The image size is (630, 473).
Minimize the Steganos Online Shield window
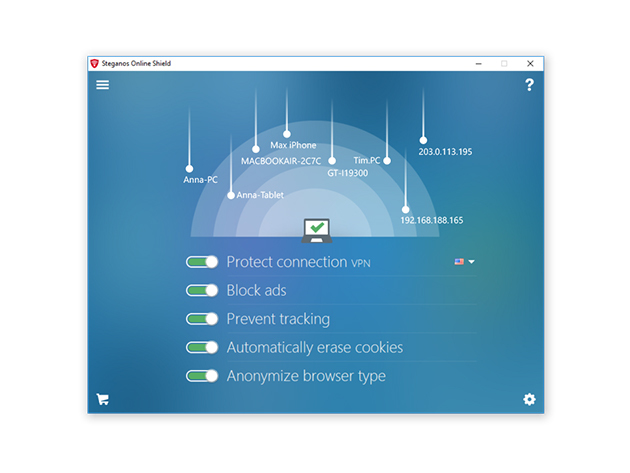[479, 63]
